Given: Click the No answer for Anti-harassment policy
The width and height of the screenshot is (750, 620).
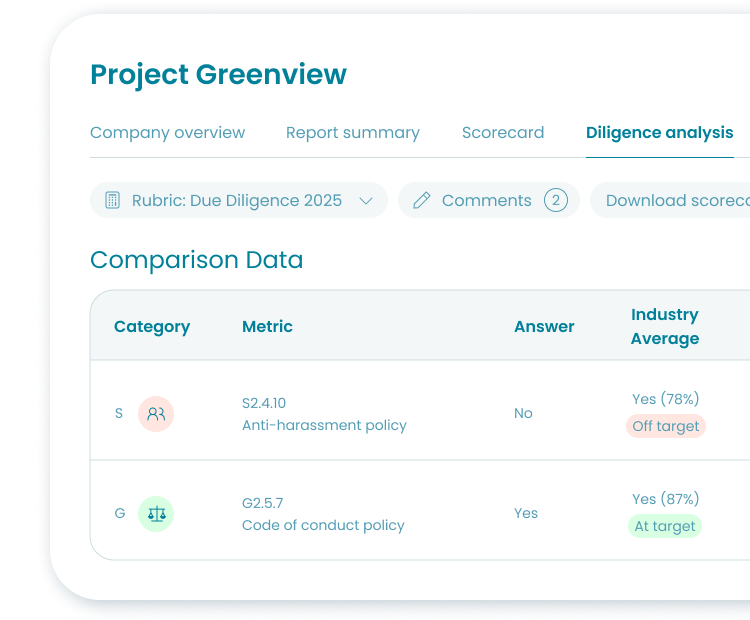Looking at the screenshot, I should point(523,413).
